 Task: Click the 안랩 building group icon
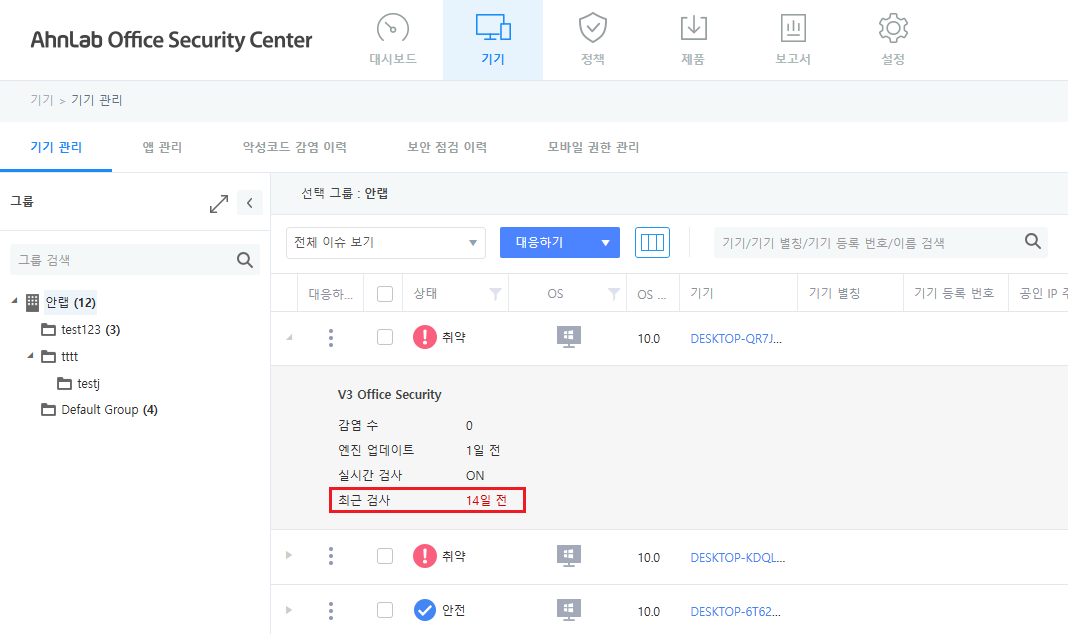(32, 302)
